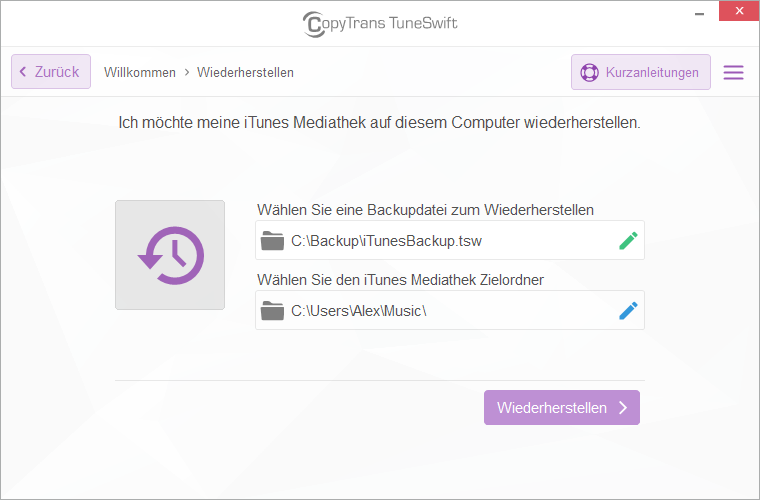
Task: Click the restore clock illustration
Action: 170,255
